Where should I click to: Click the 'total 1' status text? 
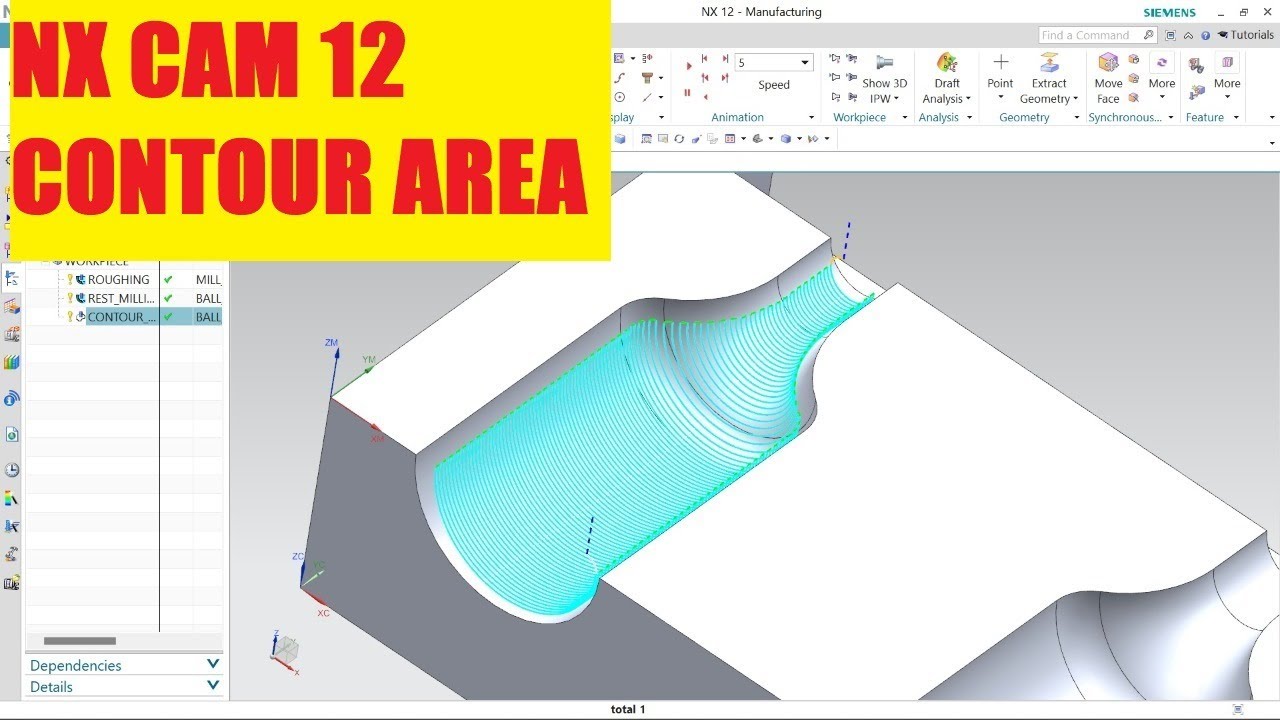coord(628,709)
